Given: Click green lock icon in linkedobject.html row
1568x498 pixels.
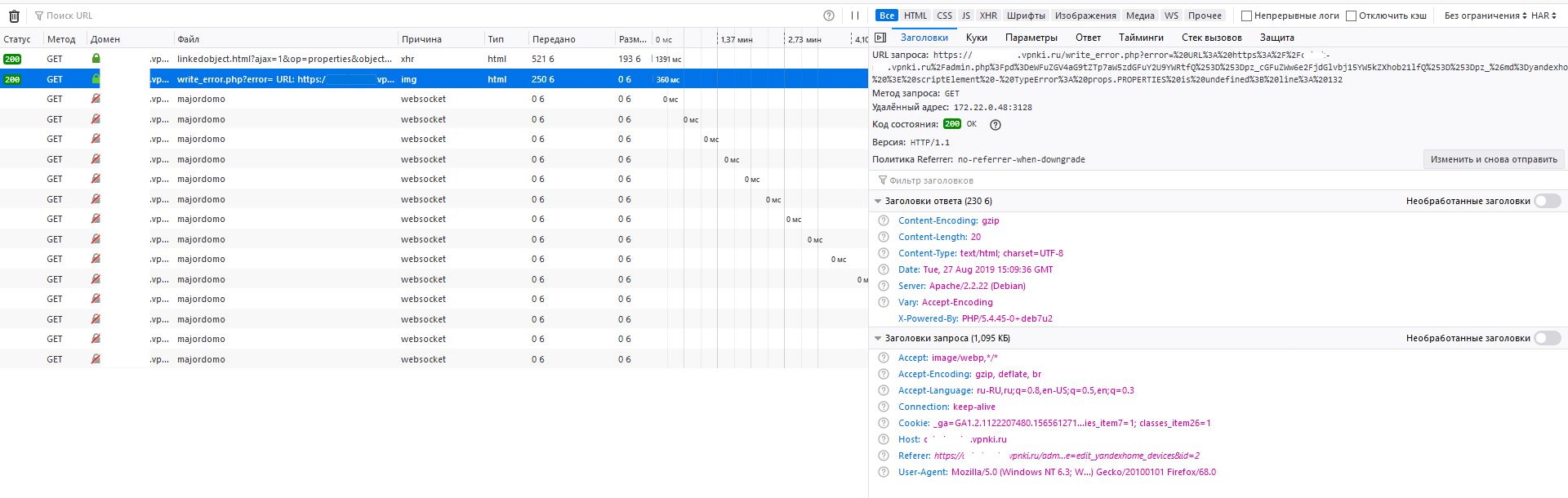Looking at the screenshot, I should 96,59.
